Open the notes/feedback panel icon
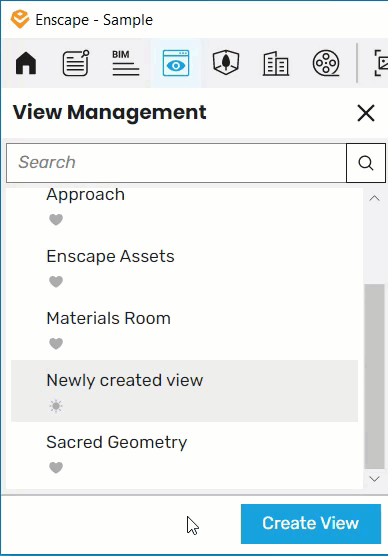The height and width of the screenshot is (556, 388). pos(76,63)
